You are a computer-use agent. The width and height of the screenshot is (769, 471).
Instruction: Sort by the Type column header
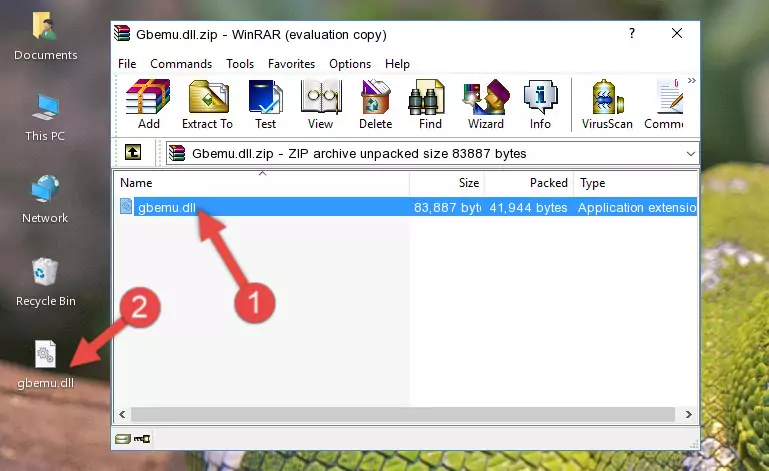pyautogui.click(x=636, y=183)
